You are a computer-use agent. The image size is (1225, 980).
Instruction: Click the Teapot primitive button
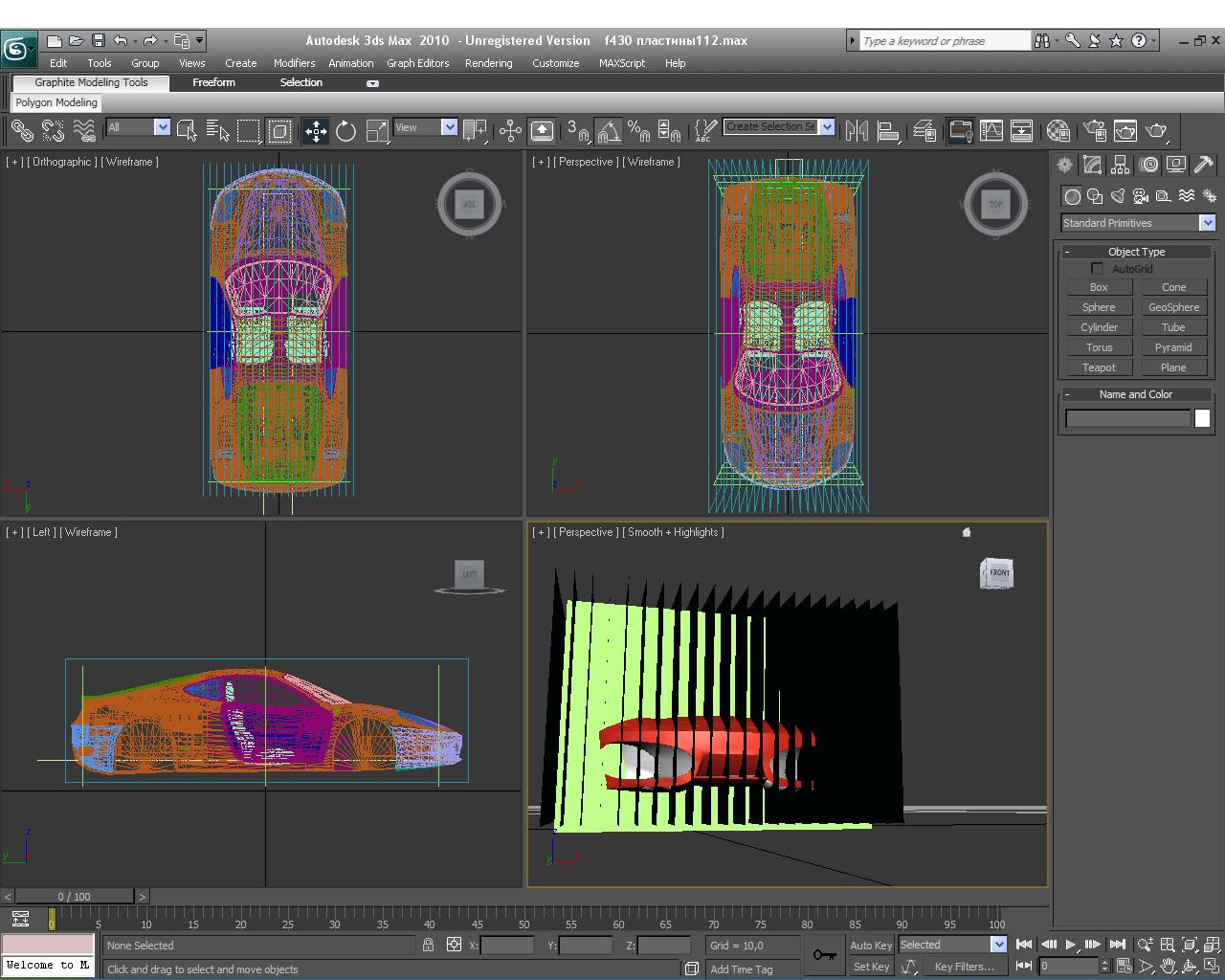pyautogui.click(x=1099, y=367)
